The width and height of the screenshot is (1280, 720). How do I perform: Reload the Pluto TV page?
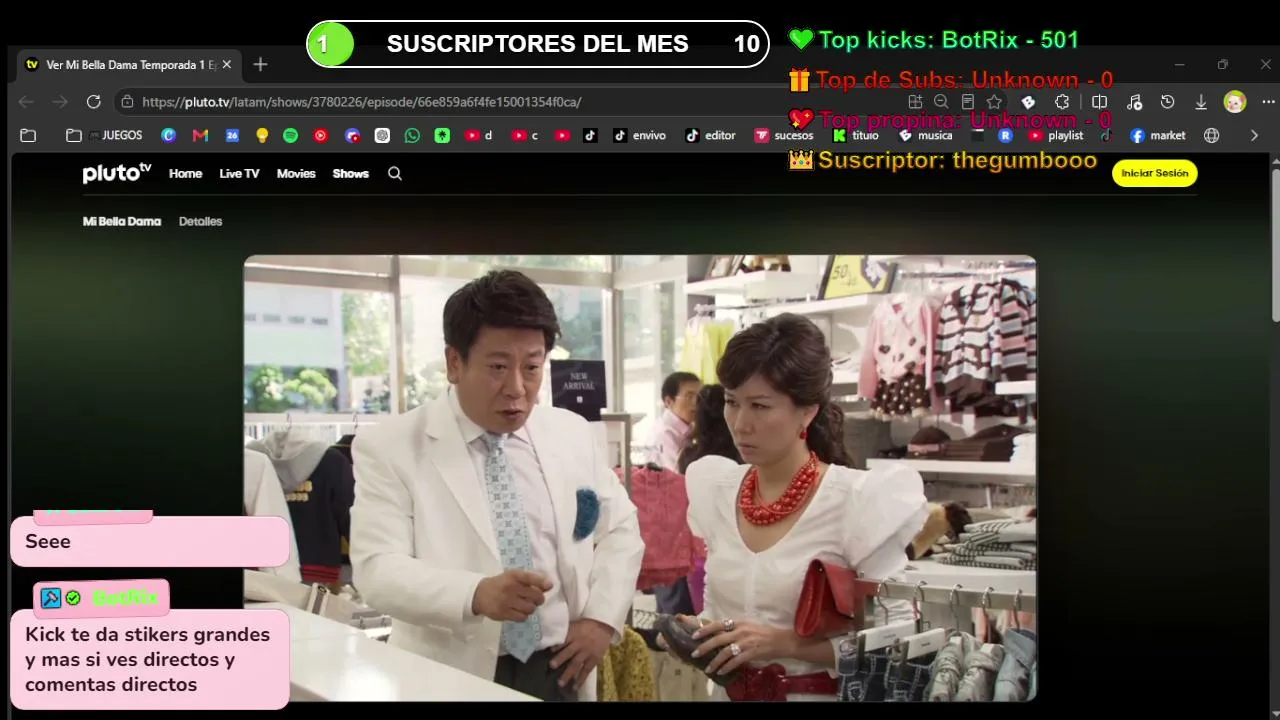94,102
